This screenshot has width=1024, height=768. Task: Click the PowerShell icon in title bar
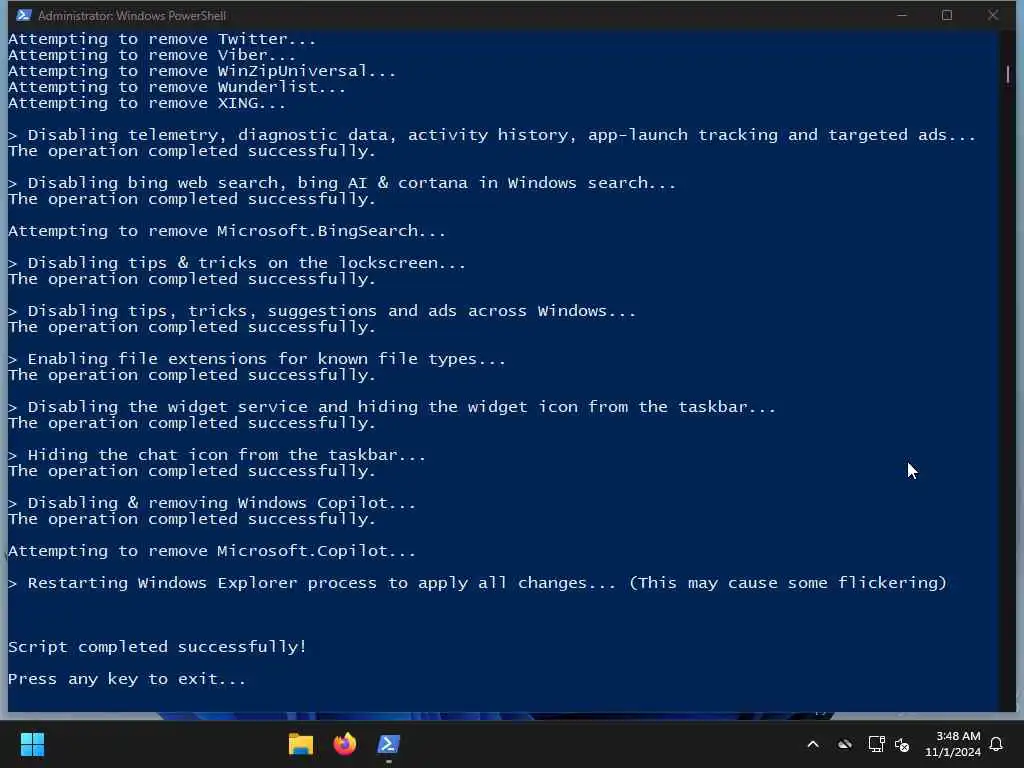pos(24,15)
